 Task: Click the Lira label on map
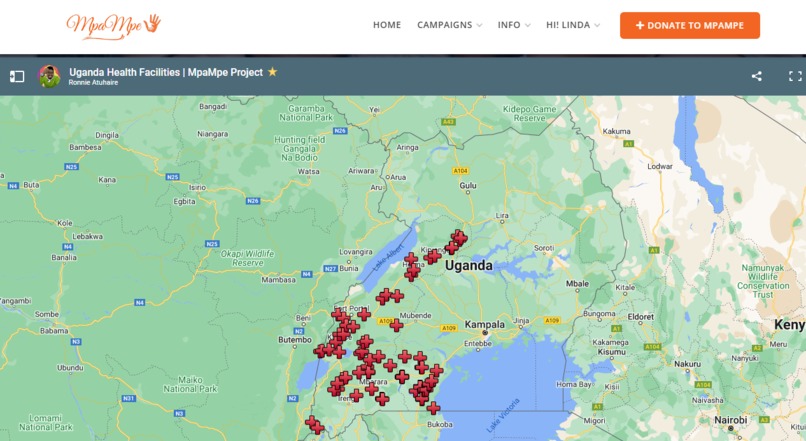click(x=502, y=215)
